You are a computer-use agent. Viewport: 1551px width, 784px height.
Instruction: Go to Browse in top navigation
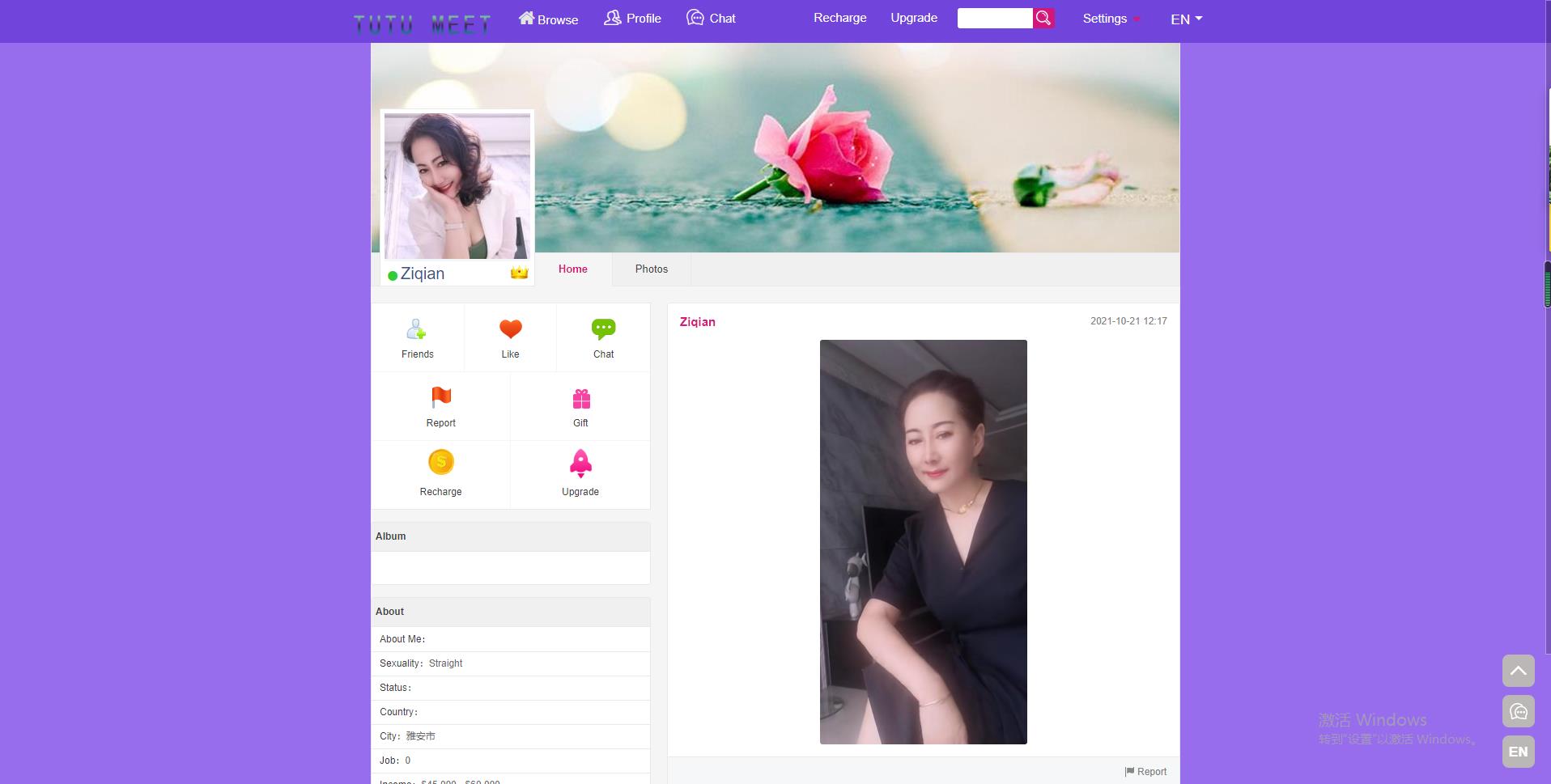(x=548, y=19)
